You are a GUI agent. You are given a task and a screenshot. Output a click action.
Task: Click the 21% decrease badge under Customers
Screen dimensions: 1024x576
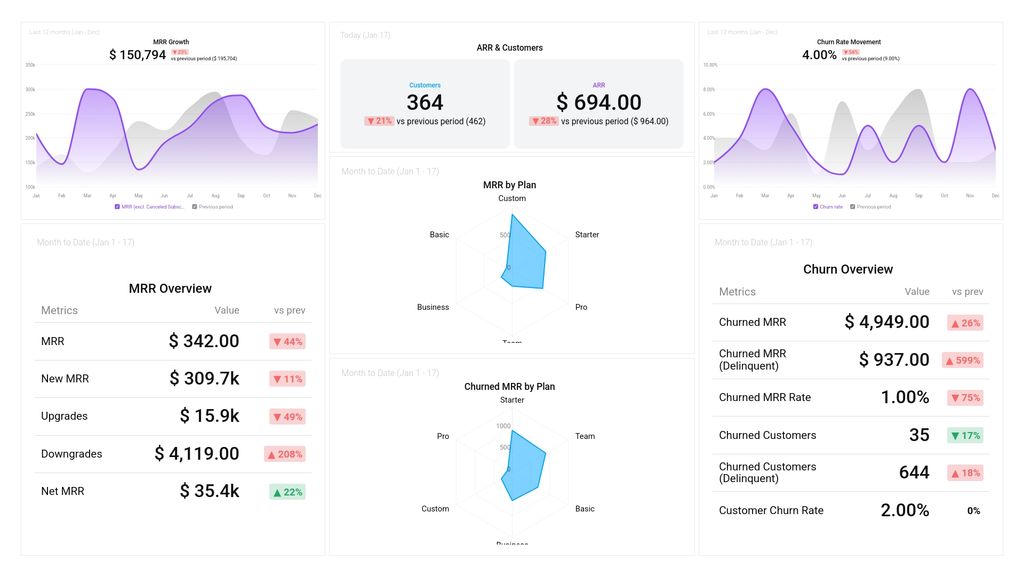pos(379,121)
